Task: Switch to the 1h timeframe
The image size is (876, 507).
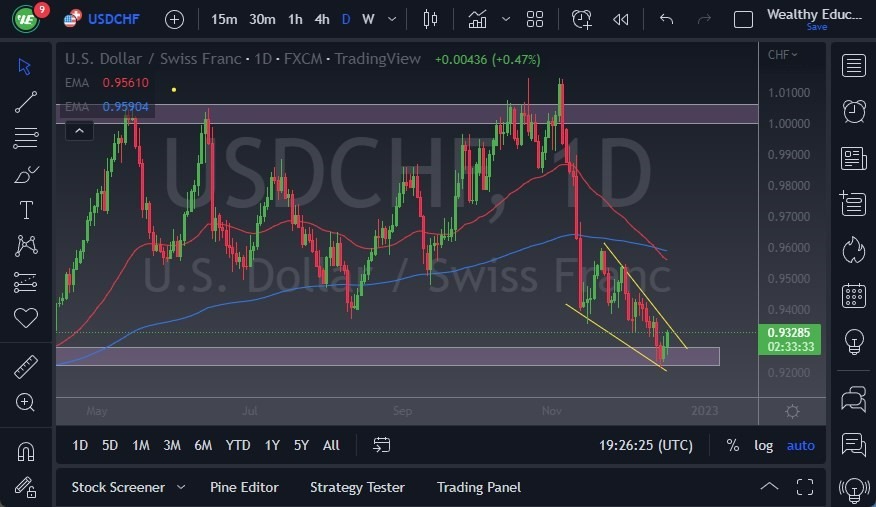Action: click(x=295, y=20)
